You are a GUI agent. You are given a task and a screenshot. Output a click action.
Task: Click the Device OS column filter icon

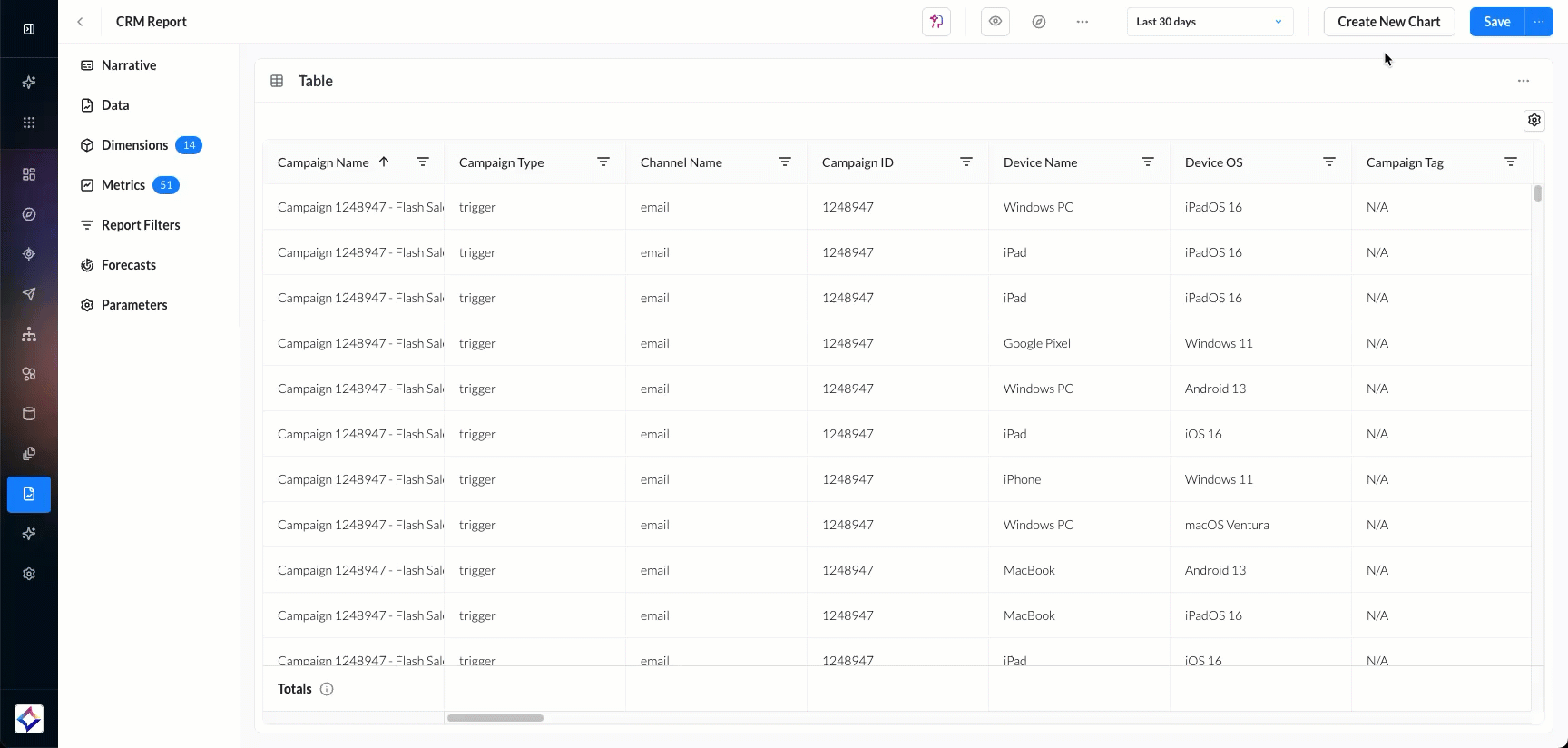coord(1328,162)
